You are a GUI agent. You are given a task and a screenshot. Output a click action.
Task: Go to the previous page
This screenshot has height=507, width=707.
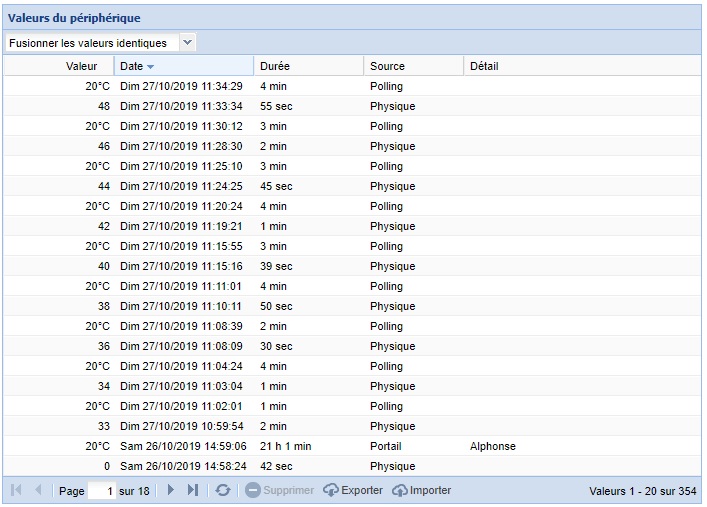38,490
